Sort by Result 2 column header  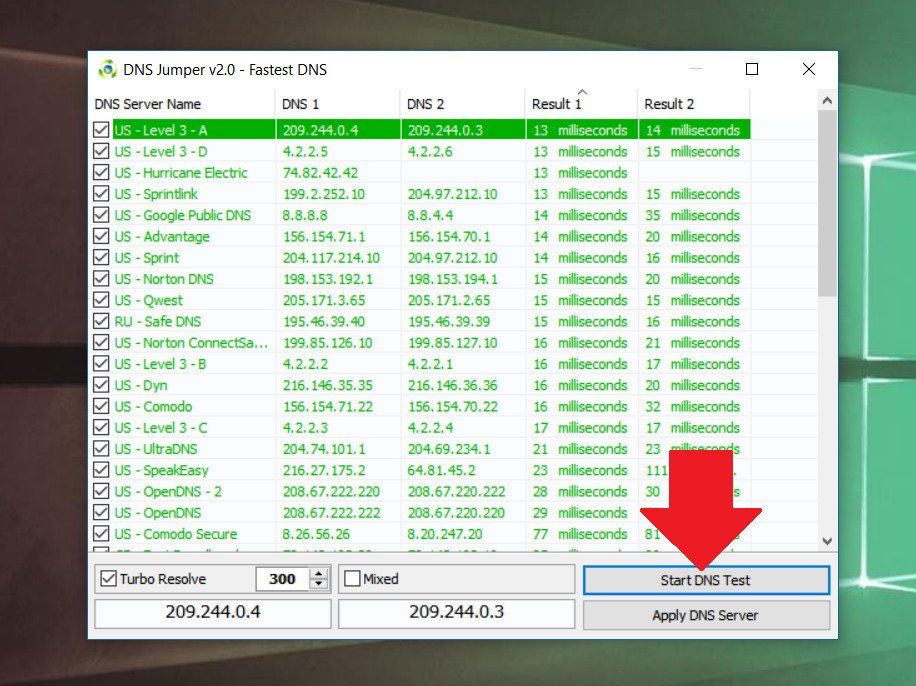coord(694,104)
